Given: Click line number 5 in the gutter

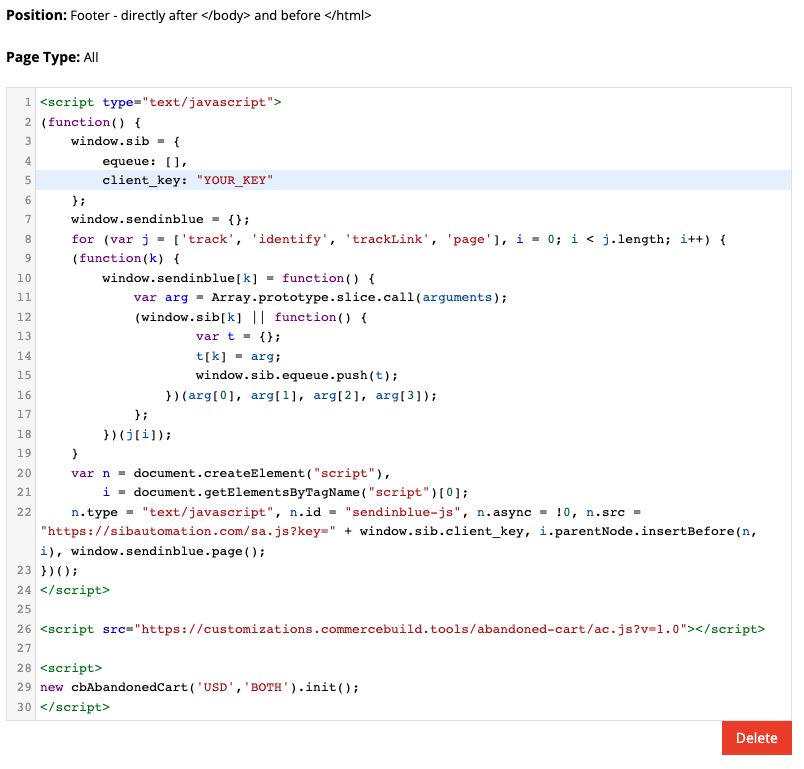Looking at the screenshot, I should pyautogui.click(x=28, y=180).
